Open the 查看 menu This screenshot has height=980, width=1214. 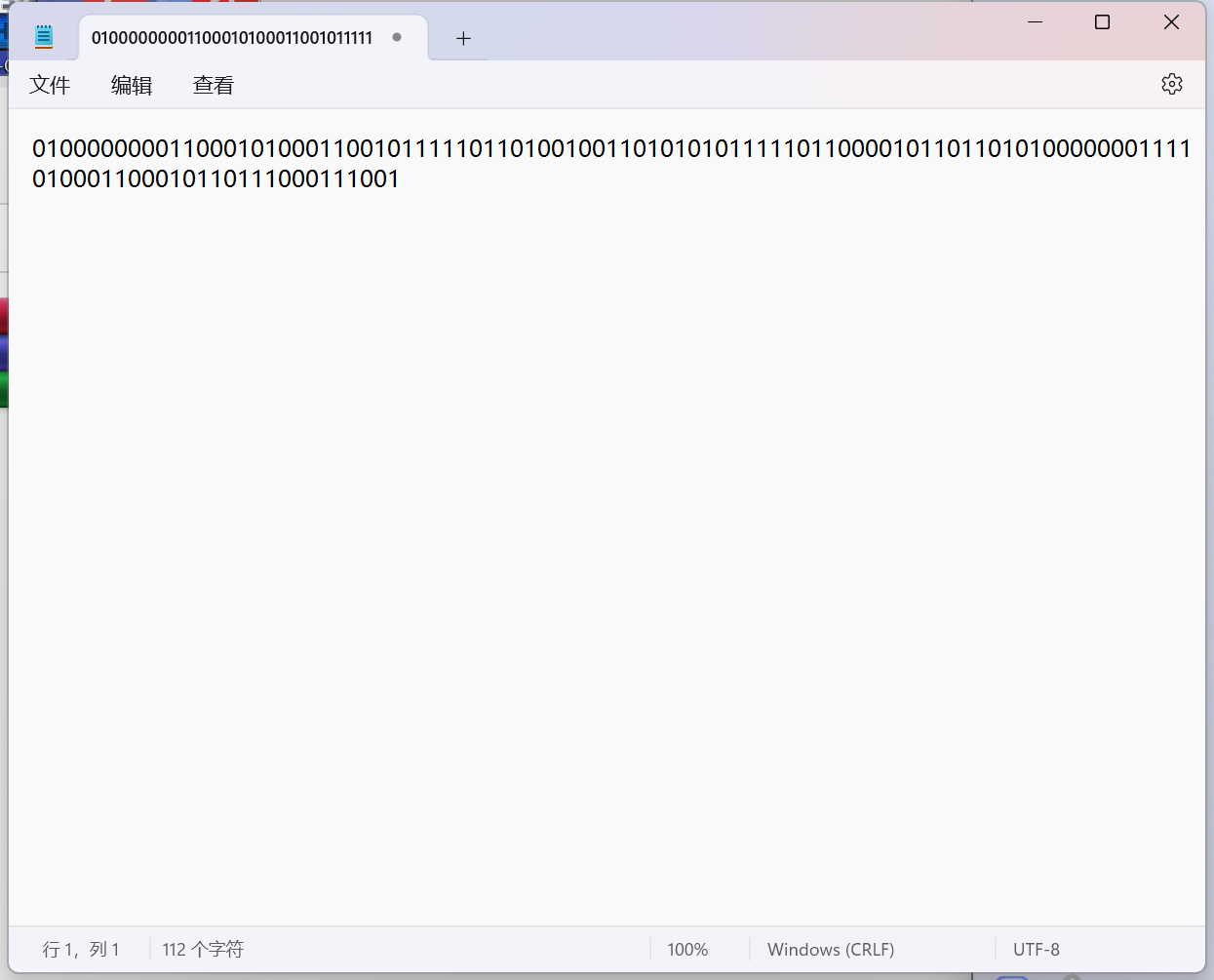213,85
